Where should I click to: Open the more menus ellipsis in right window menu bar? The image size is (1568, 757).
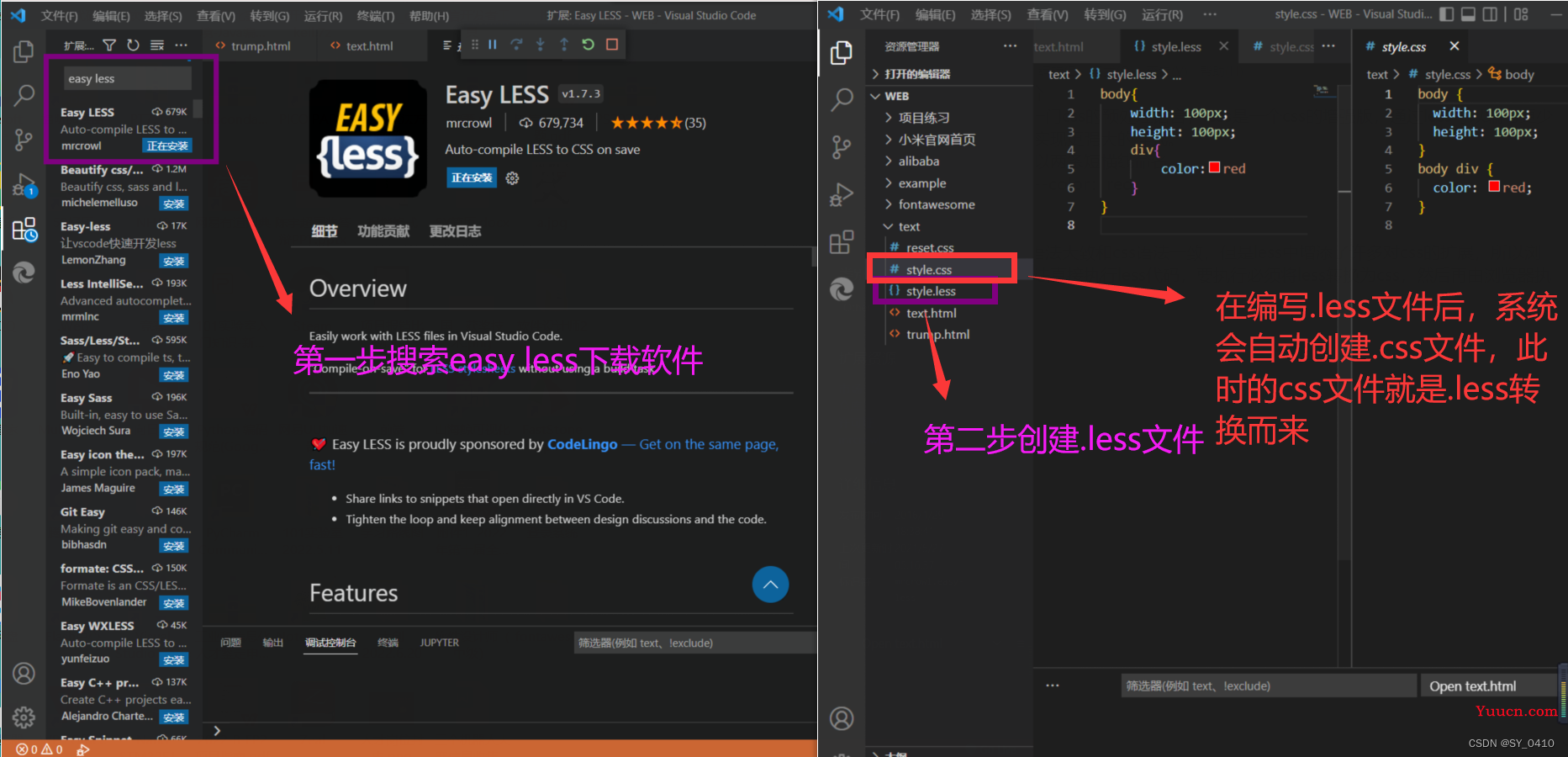1209,14
